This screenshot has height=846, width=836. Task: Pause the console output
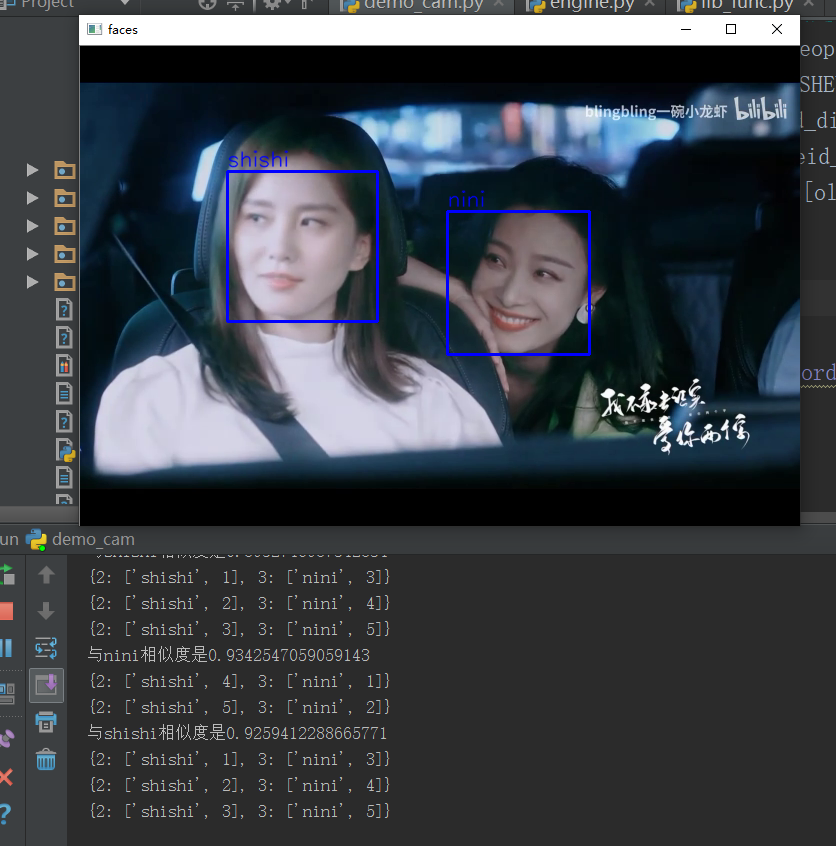tap(6, 648)
